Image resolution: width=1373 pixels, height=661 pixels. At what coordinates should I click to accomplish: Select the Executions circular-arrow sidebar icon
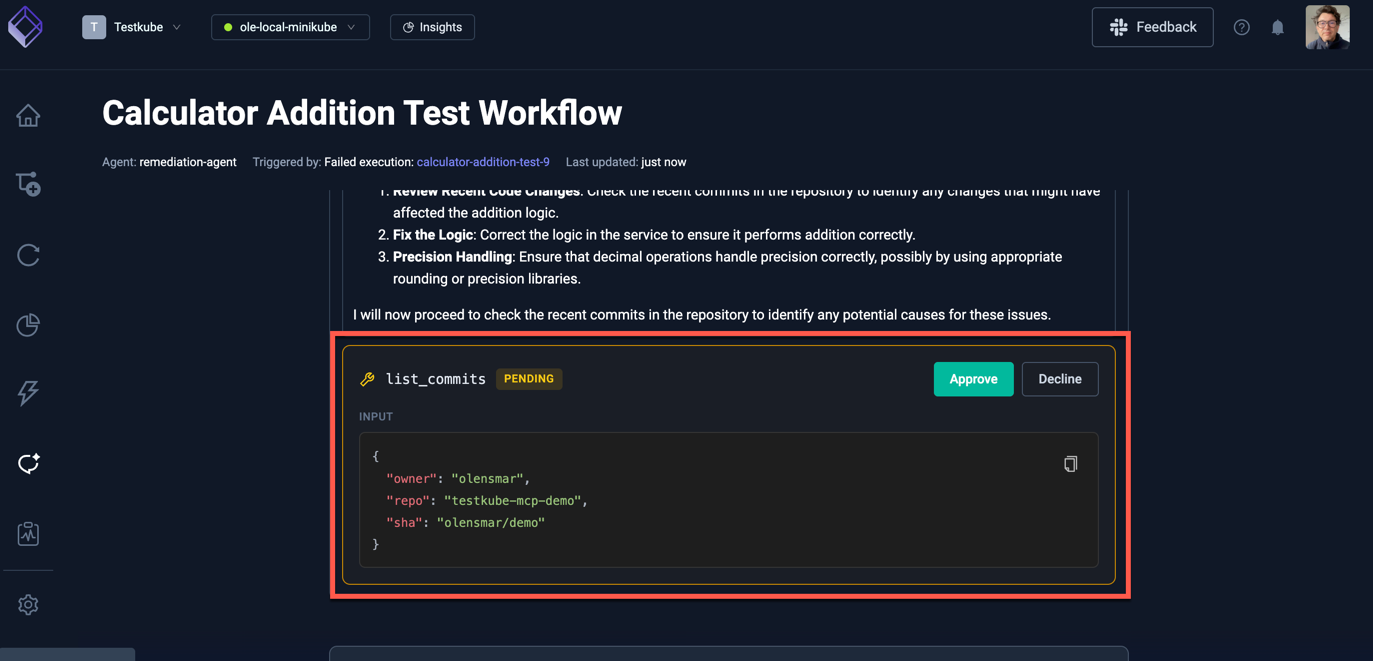pyautogui.click(x=27, y=255)
